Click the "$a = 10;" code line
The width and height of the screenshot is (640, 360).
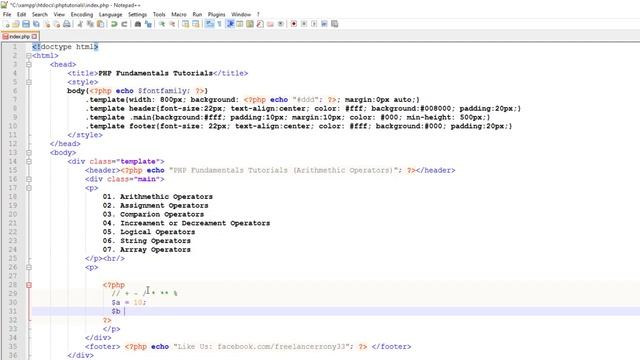pyautogui.click(x=129, y=302)
